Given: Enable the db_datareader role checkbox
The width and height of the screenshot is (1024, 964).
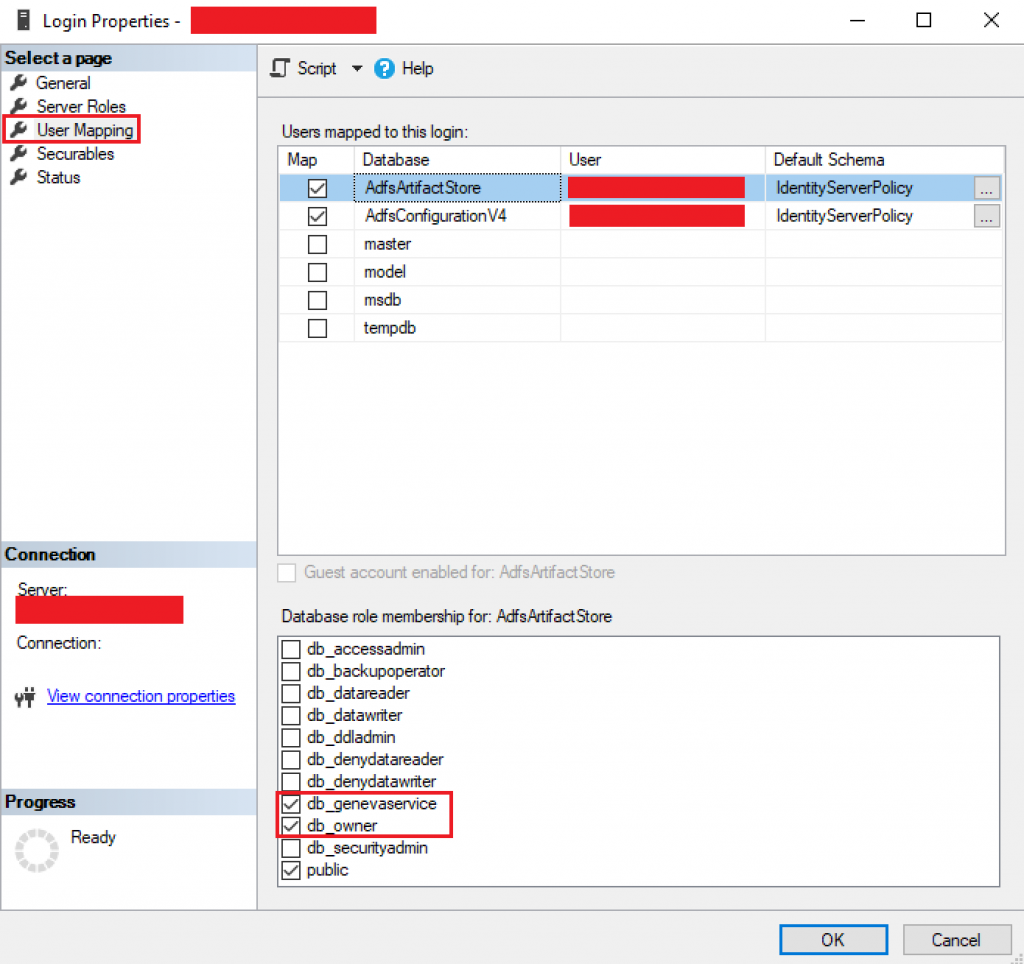Looking at the screenshot, I should pos(291,693).
